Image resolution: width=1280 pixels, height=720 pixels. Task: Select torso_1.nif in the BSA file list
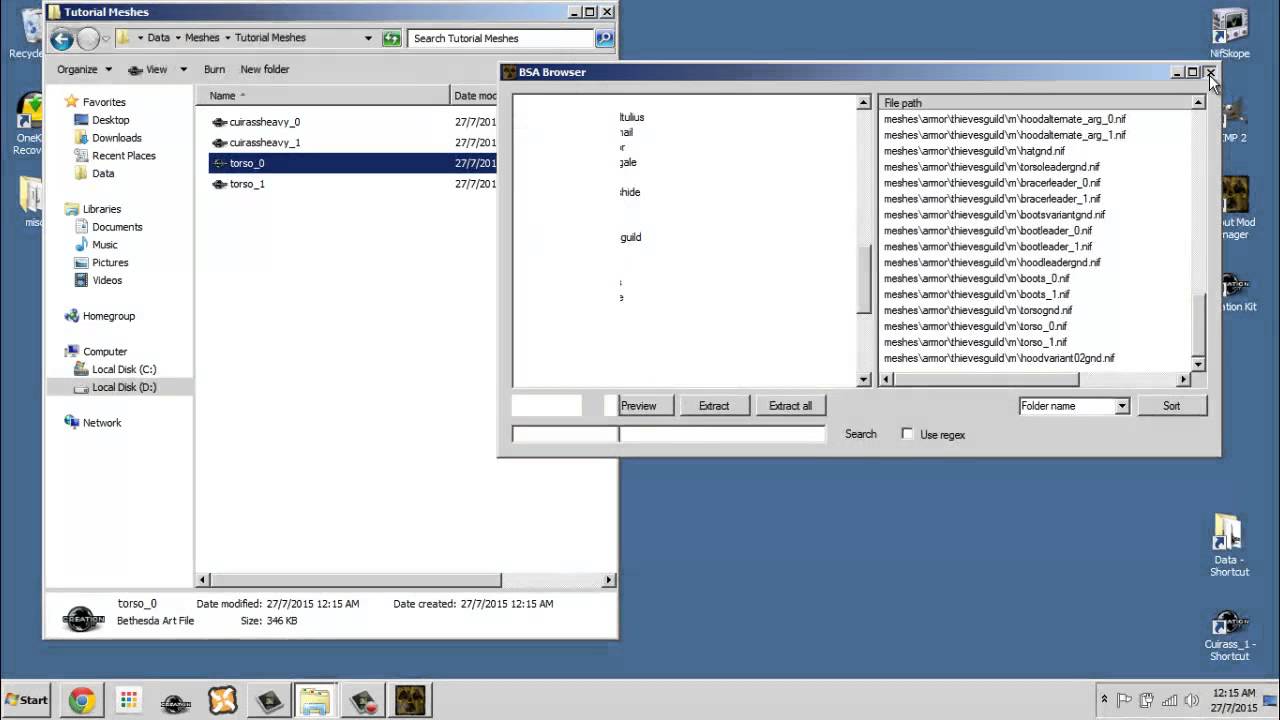975,342
